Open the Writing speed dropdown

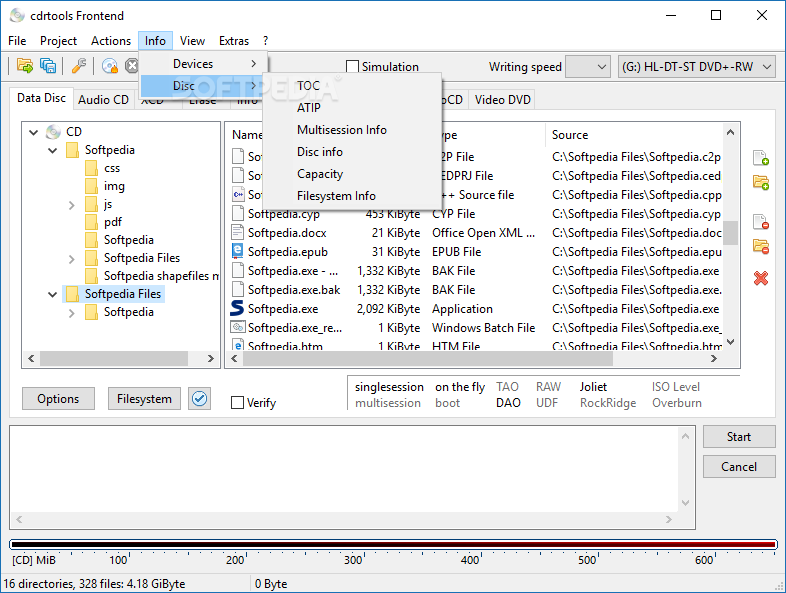pyautogui.click(x=587, y=67)
